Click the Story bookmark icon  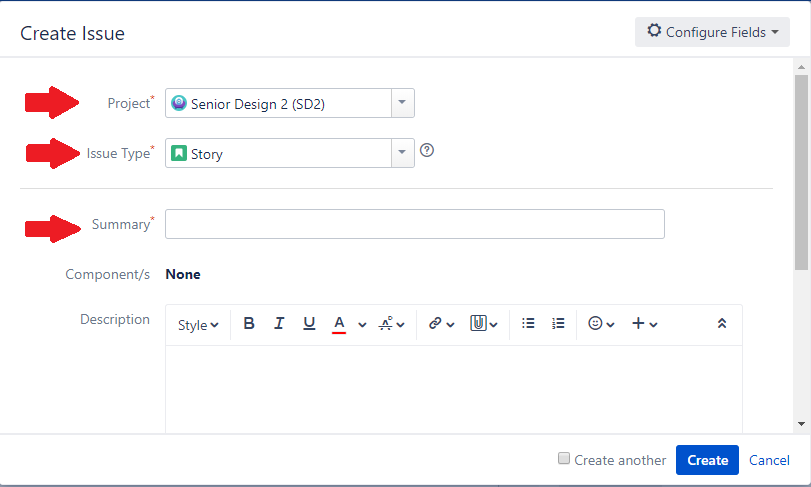pyautogui.click(x=179, y=153)
